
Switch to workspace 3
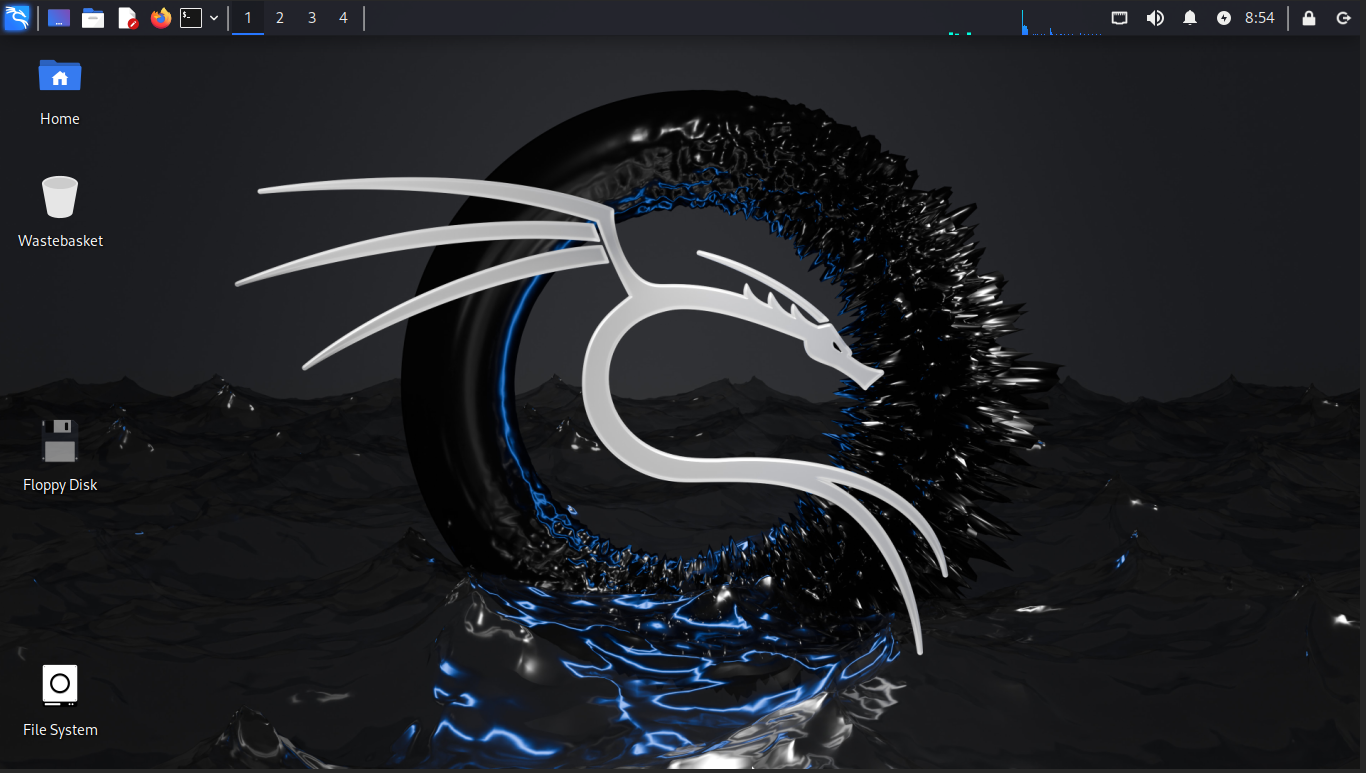[312, 18]
